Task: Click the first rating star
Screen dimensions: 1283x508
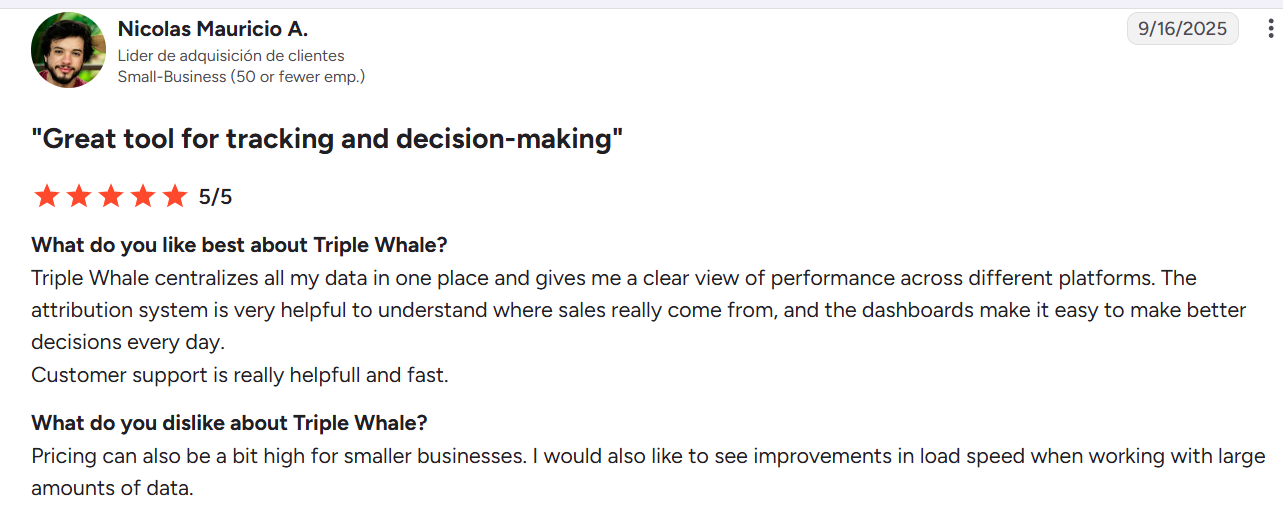Action: [46, 196]
